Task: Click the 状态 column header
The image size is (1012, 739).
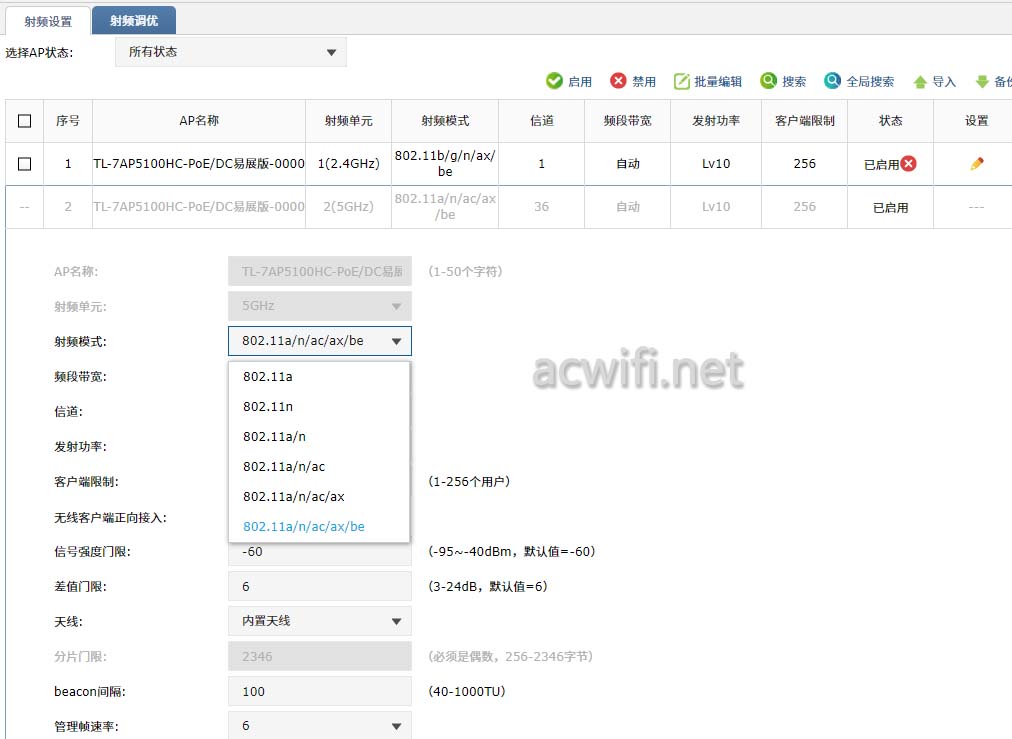Action: 890,121
